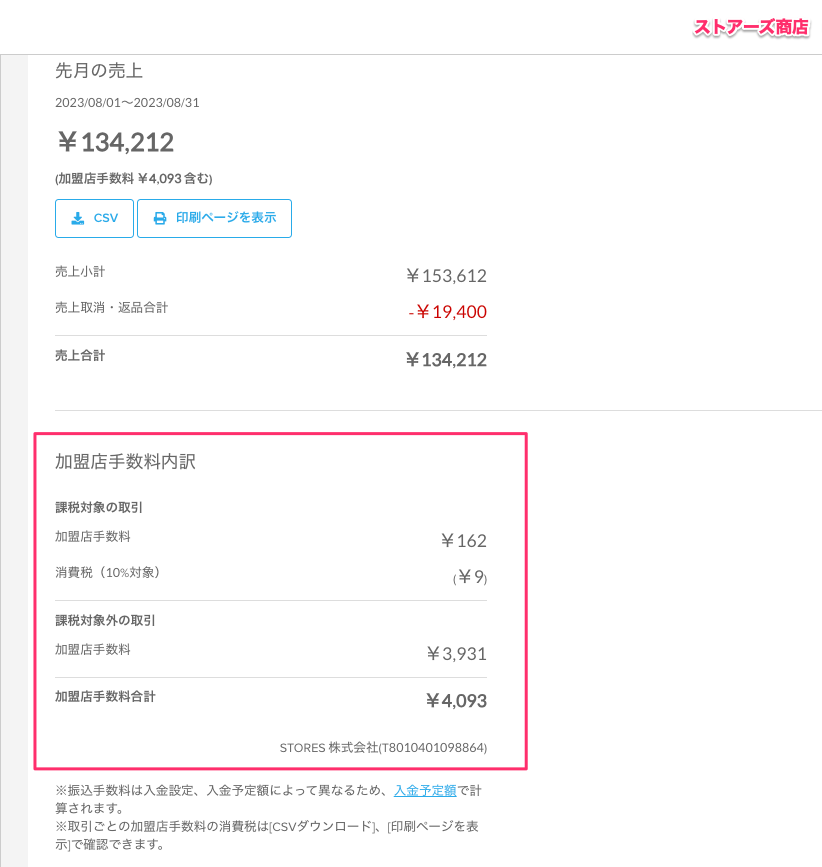822x867 pixels.
Task: Click the 売上小計 amount ¥153,612
Action: 446,276
